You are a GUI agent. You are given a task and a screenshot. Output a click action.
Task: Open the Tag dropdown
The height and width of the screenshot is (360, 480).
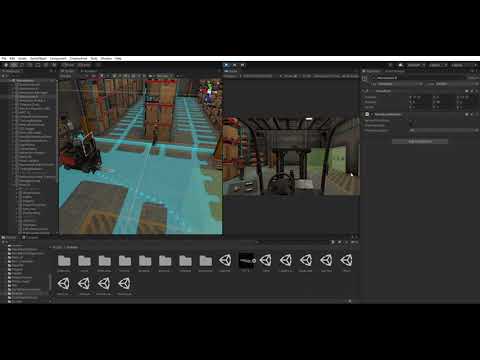(400, 84)
